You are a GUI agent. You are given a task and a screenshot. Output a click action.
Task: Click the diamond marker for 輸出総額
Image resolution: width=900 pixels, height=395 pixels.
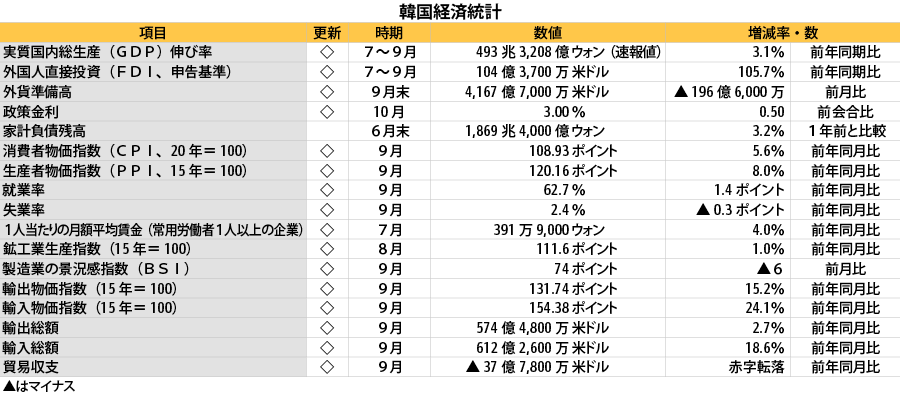327,328
